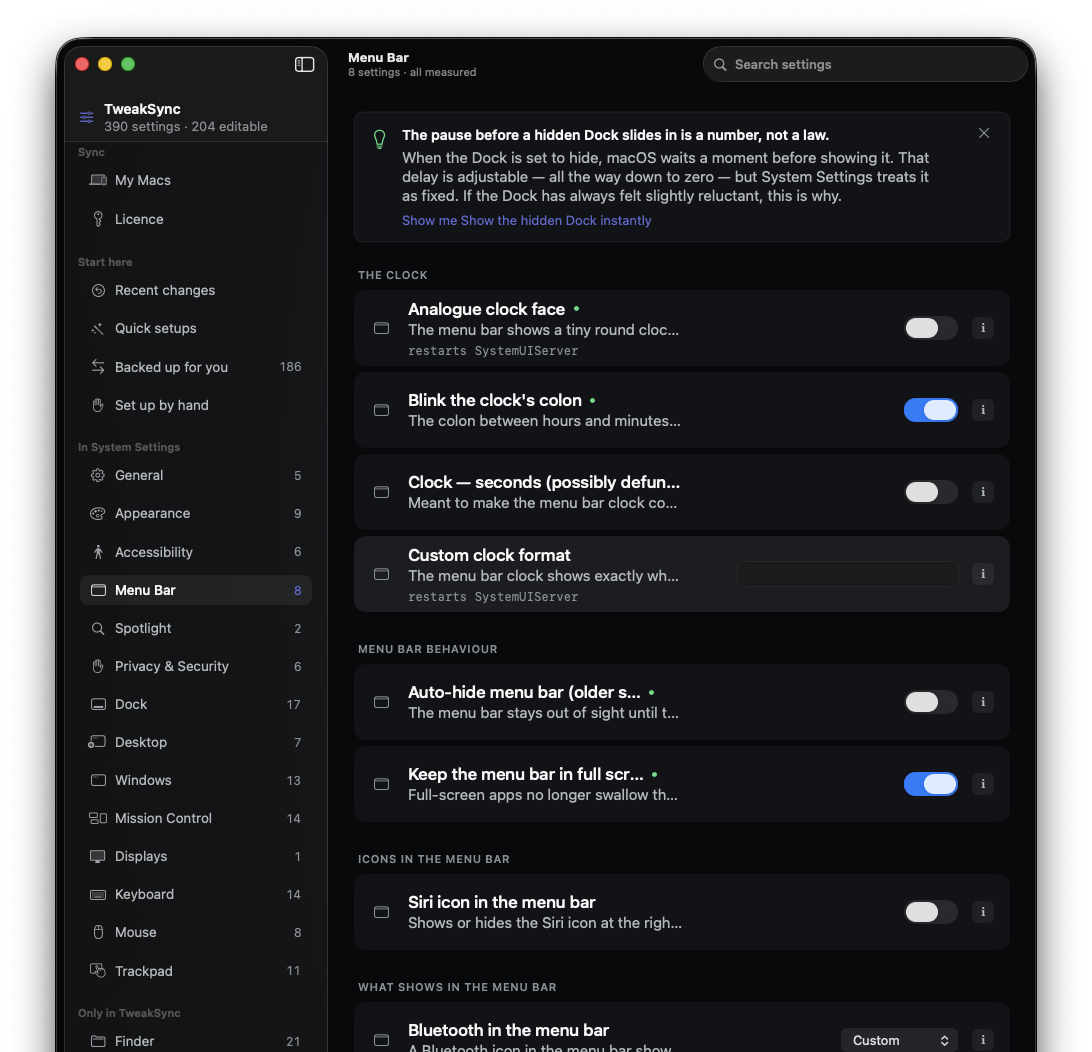The width and height of the screenshot is (1092, 1052).
Task: Enable Analogue clock face switch
Action: point(930,328)
